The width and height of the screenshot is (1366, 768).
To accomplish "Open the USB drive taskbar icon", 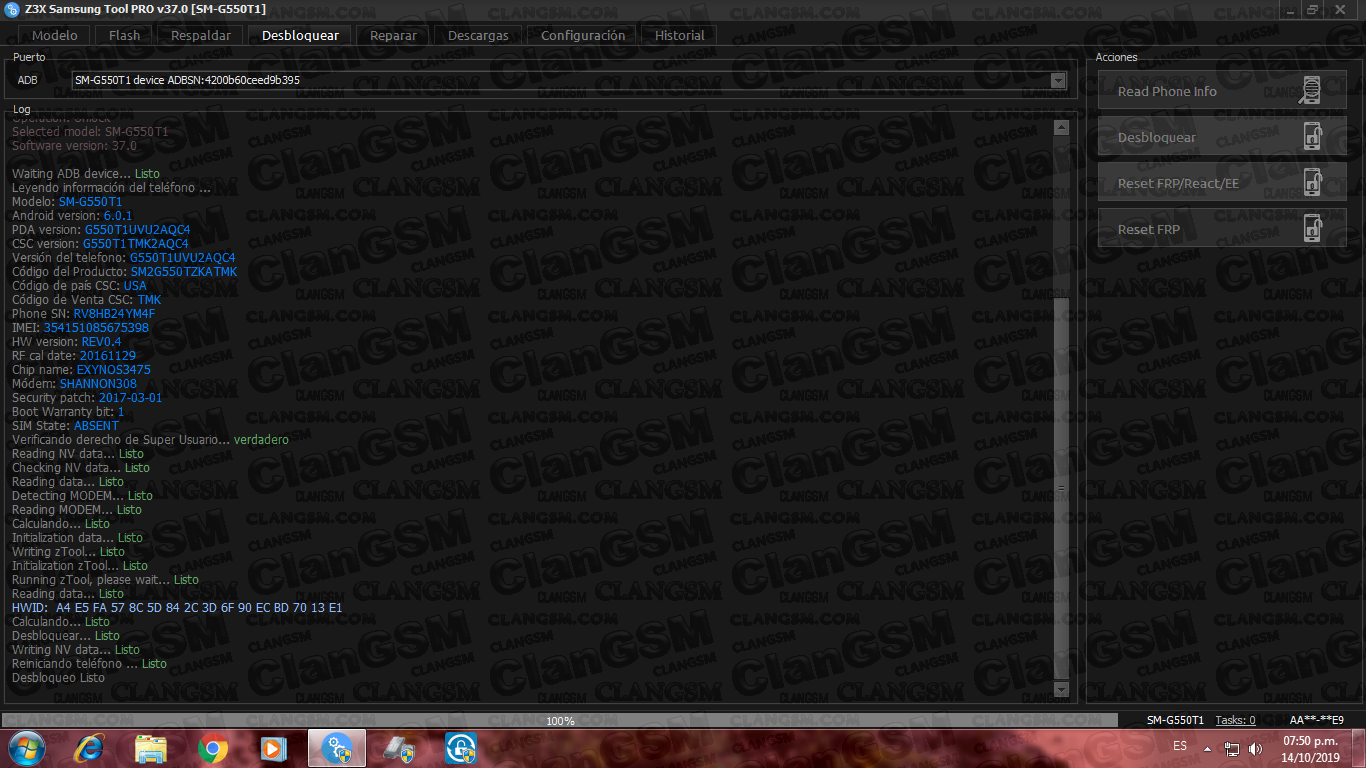I will coord(399,748).
